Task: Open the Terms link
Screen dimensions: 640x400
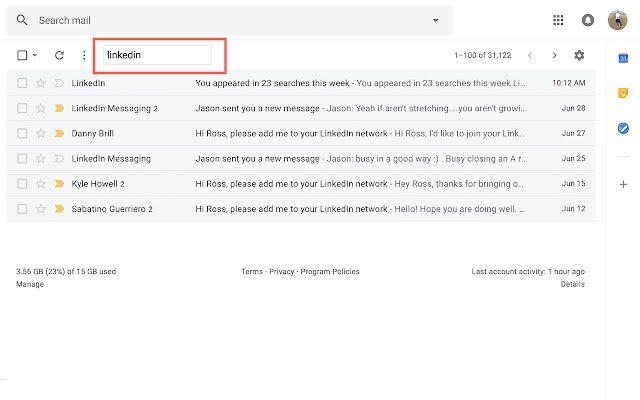Action: [x=252, y=271]
